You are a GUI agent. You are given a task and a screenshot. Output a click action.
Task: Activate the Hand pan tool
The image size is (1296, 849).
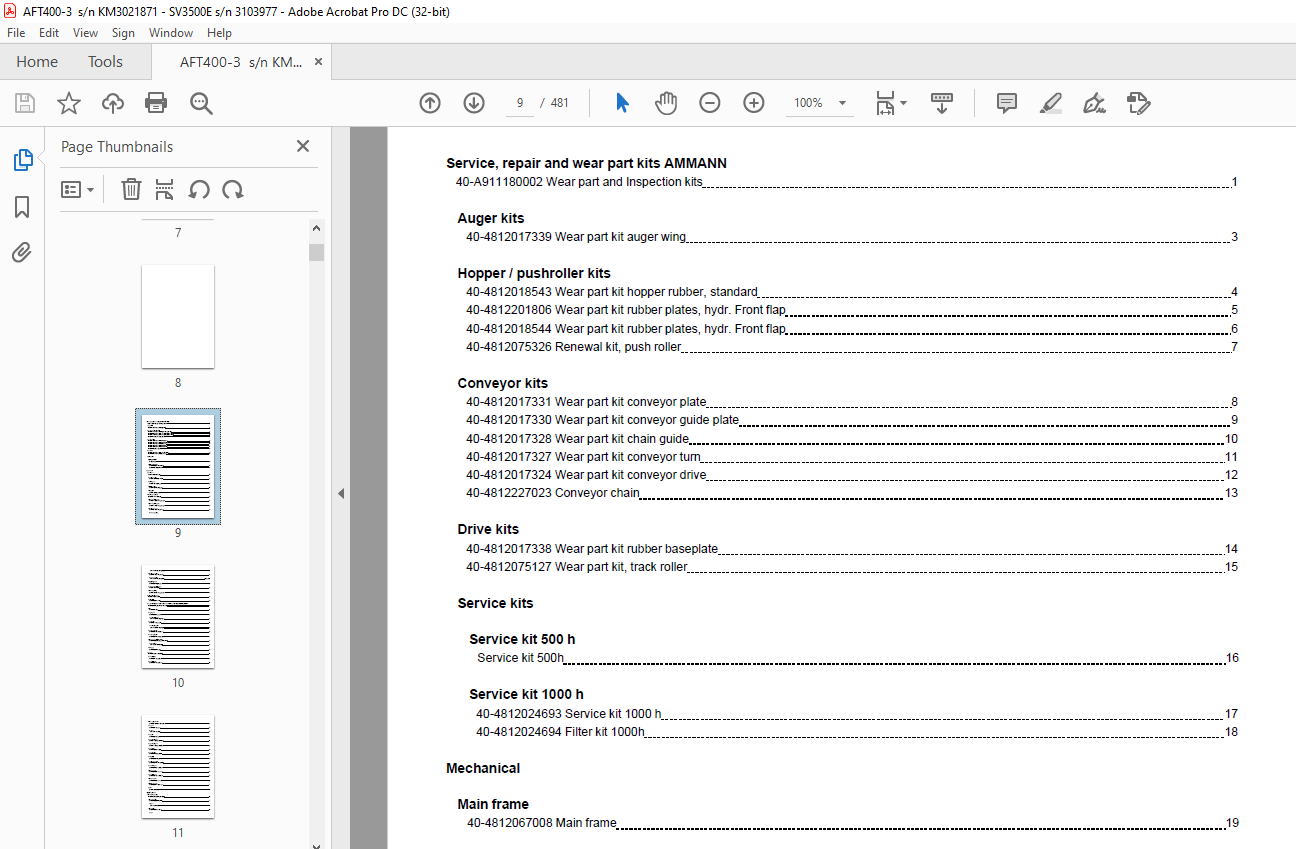(666, 103)
